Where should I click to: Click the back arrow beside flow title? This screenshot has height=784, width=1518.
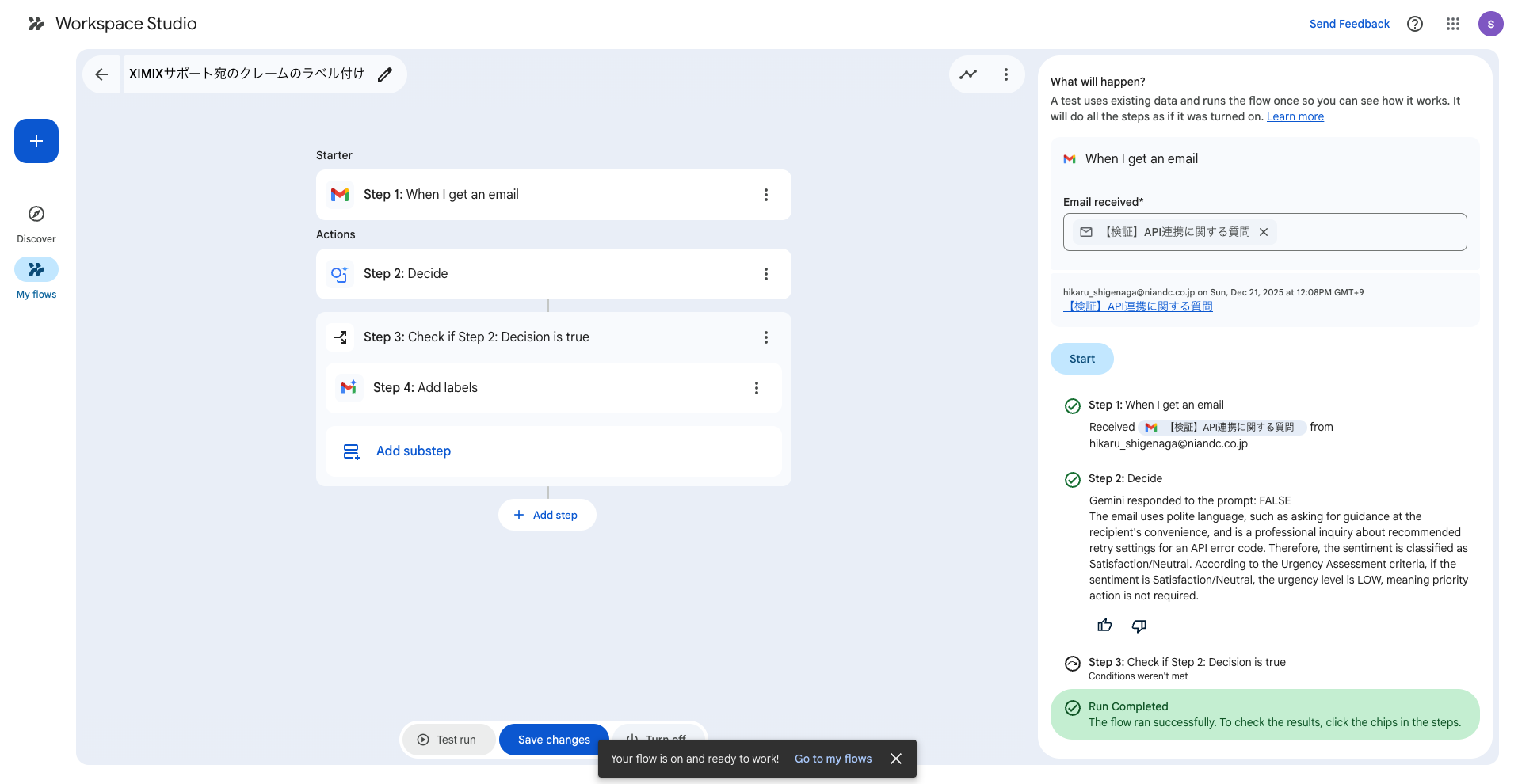[101, 74]
